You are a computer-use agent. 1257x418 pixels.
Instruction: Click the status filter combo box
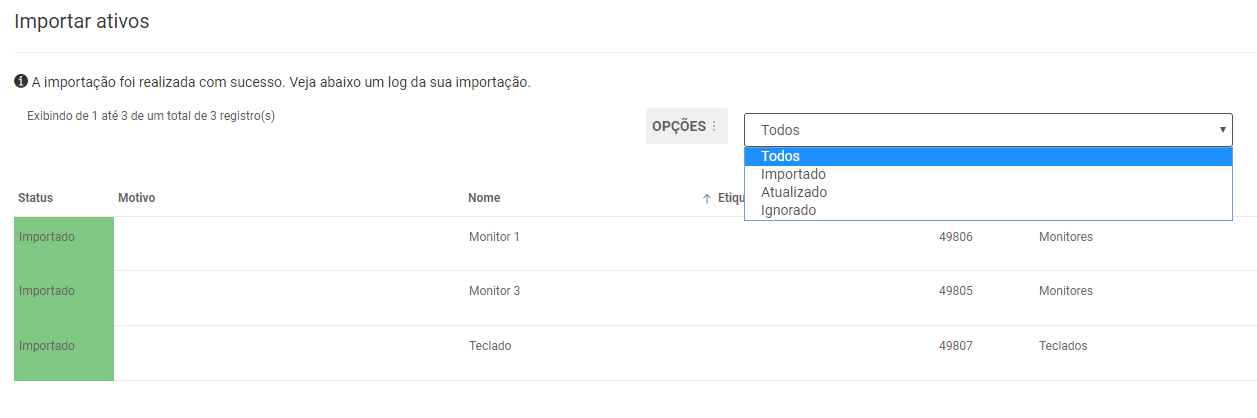point(988,130)
